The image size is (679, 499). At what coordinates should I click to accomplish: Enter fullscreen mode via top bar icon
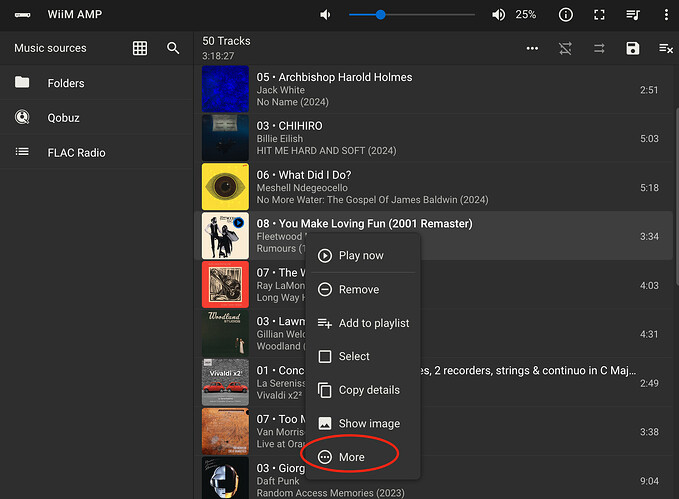600,15
